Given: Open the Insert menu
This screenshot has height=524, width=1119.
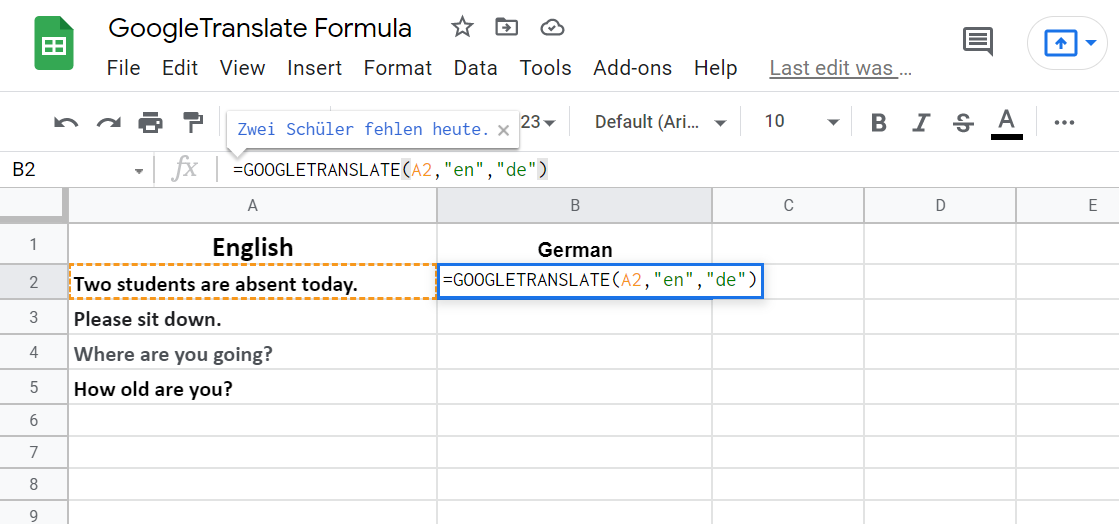Looking at the screenshot, I should (314, 68).
